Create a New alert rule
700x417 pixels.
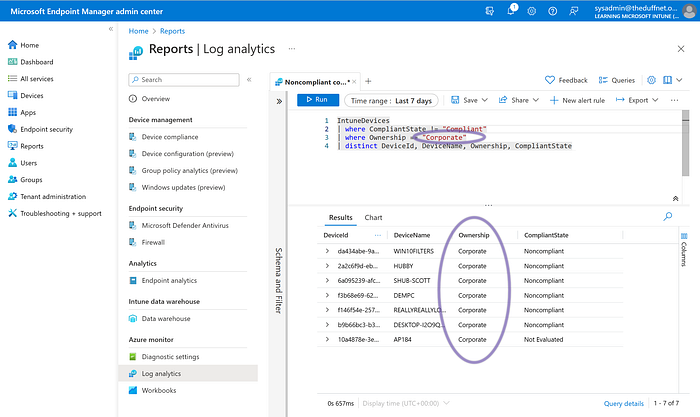point(577,100)
